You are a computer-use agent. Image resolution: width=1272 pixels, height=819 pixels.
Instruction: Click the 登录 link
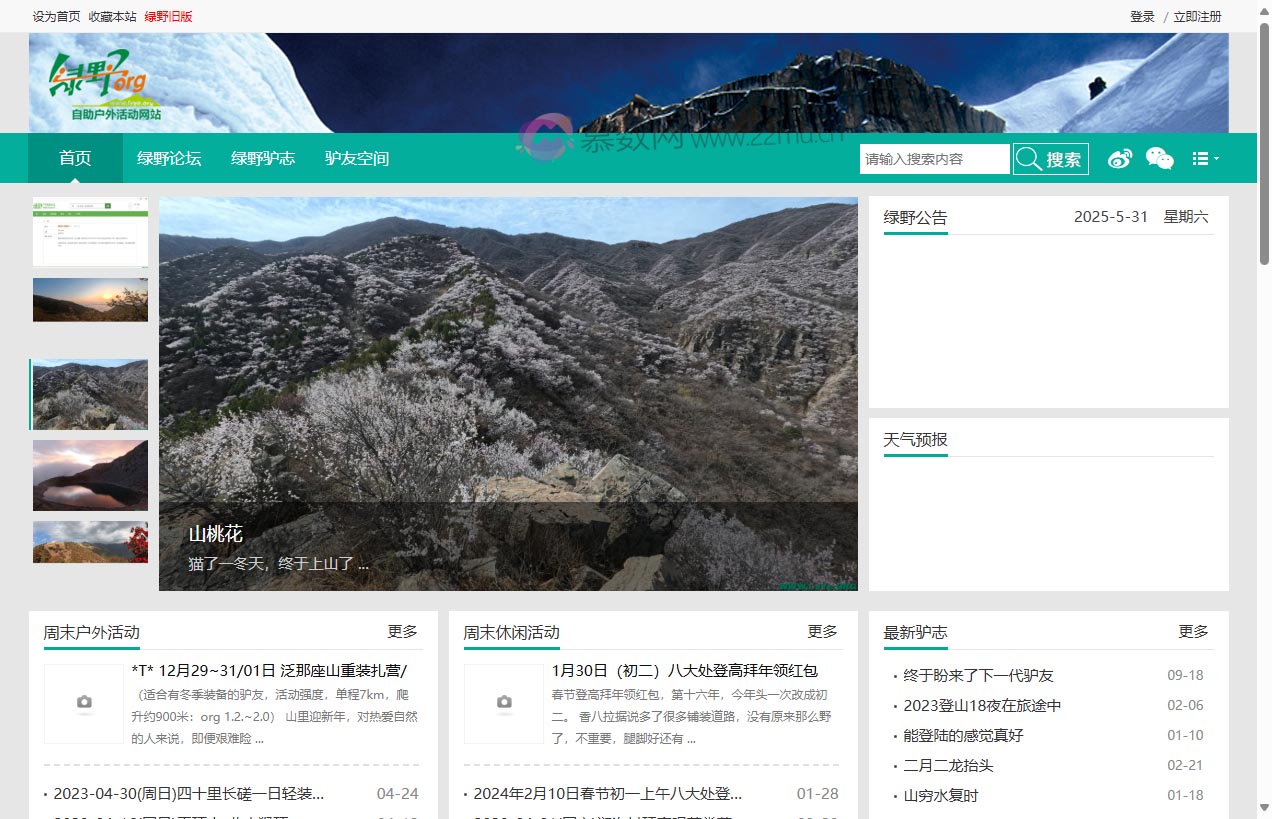point(1142,16)
